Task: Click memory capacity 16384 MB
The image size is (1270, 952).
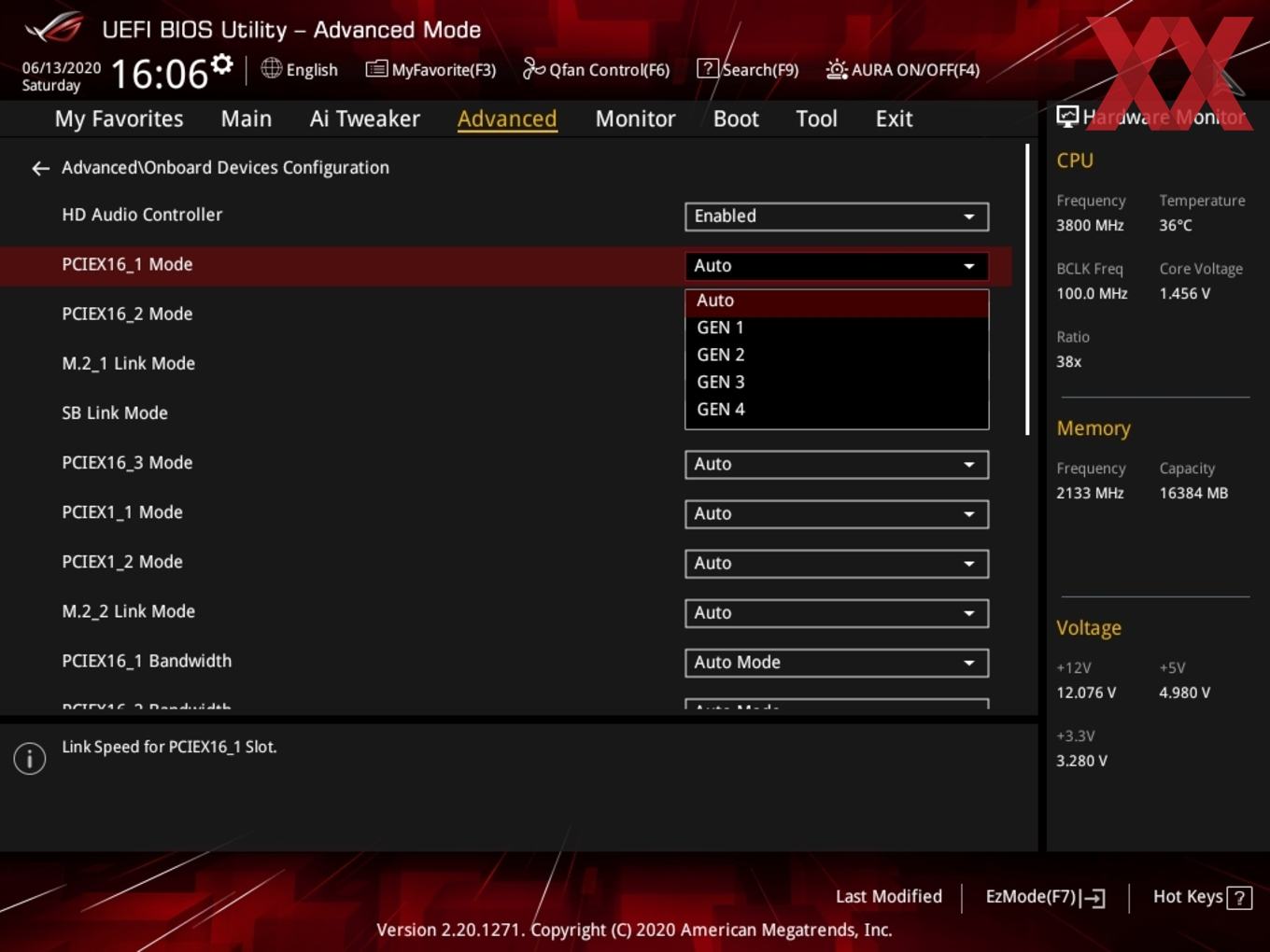Action: tap(1193, 494)
